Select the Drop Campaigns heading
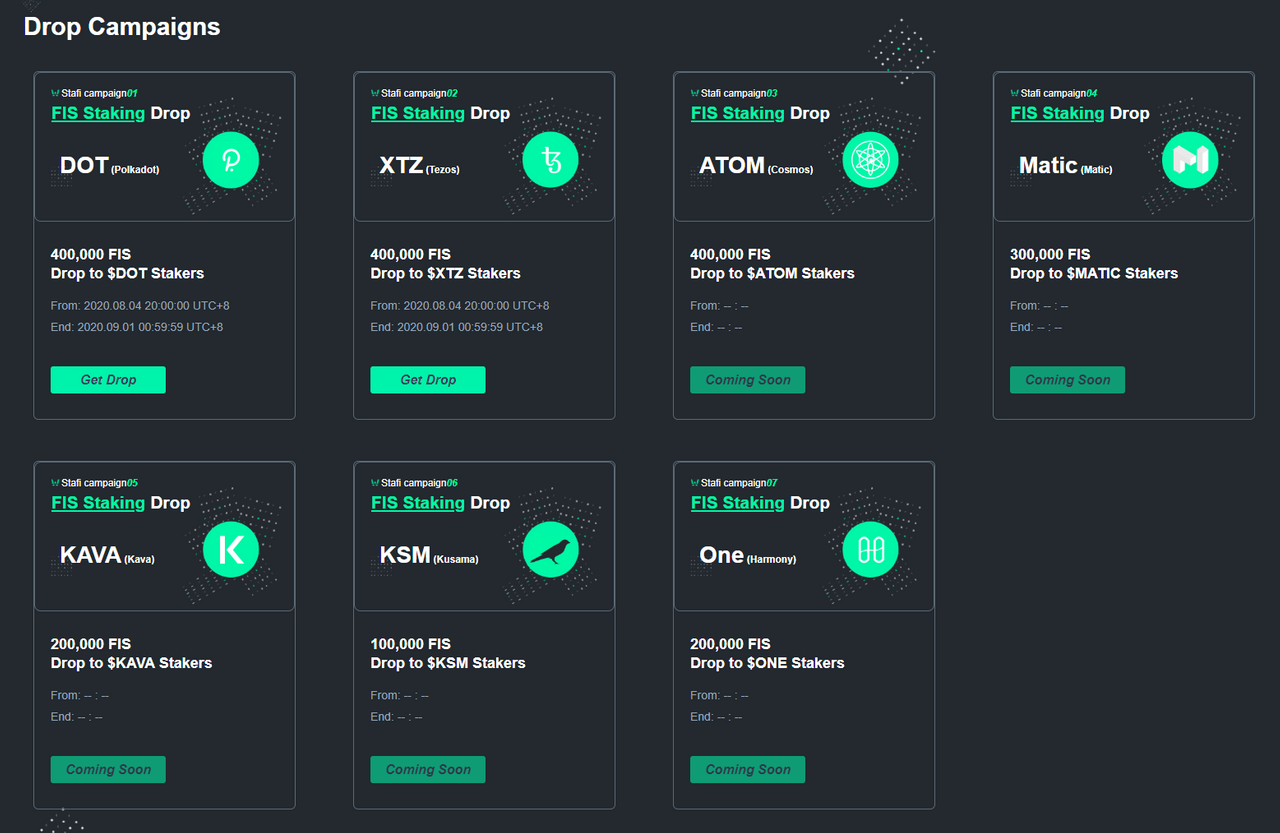 coord(122,27)
